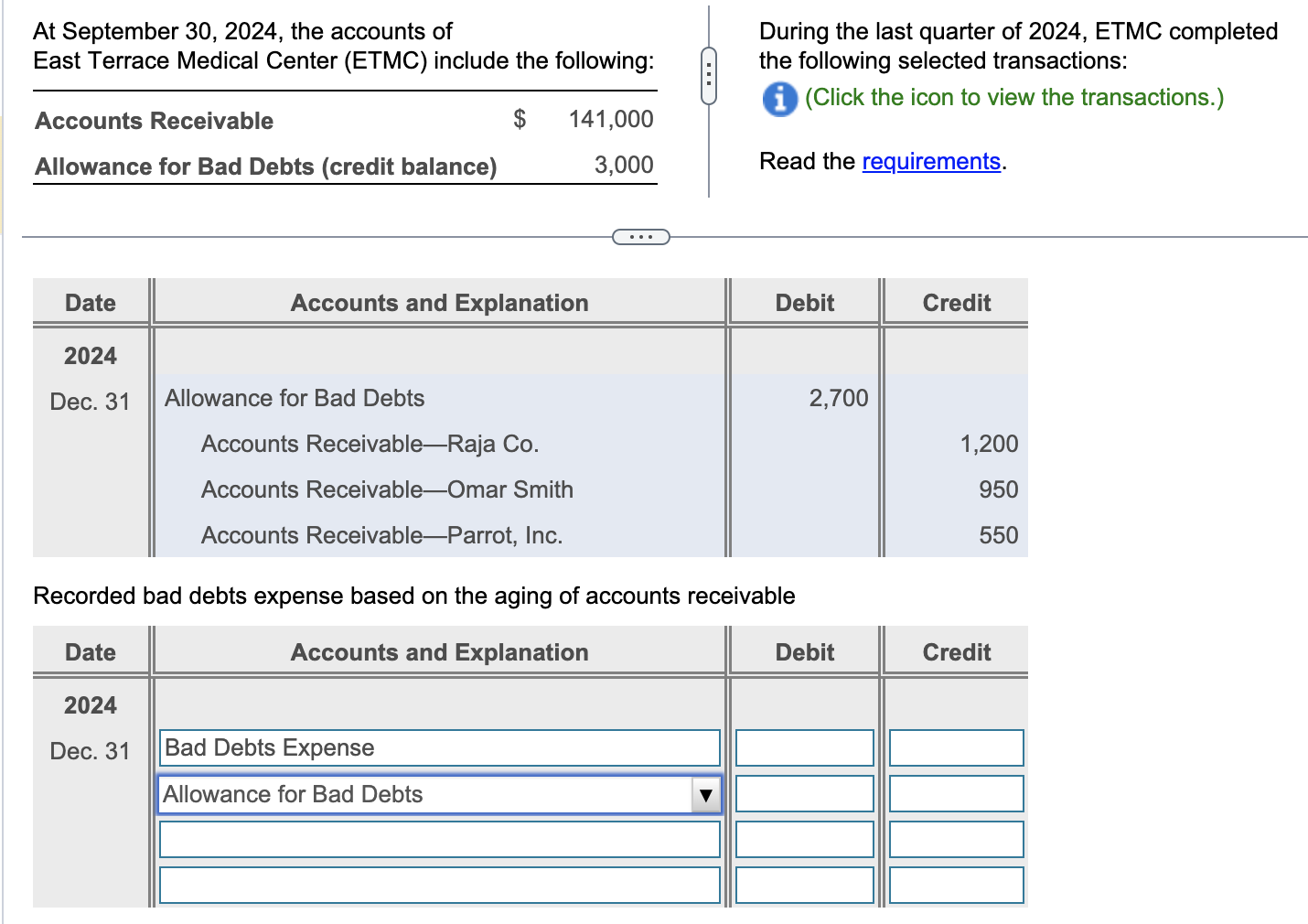The image size is (1308, 924).
Task: Click the third empty account field
Action: [440, 839]
